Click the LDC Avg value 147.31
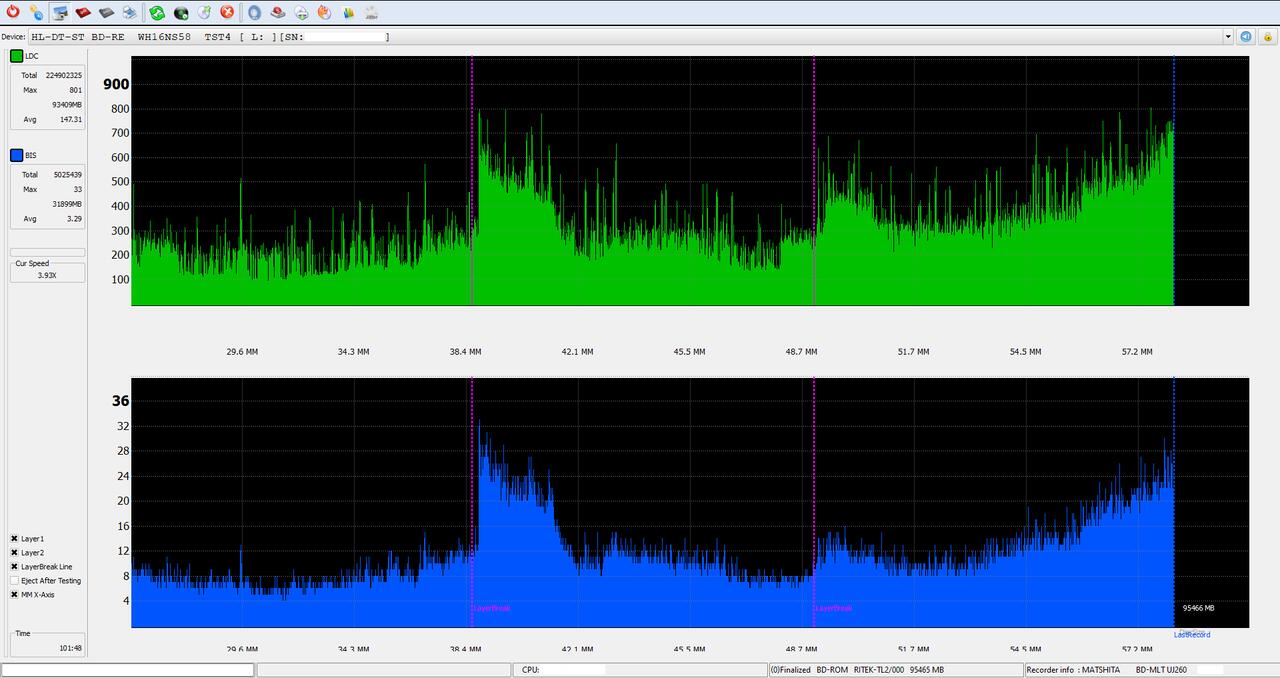Image resolution: width=1280 pixels, height=678 pixels. tap(71, 119)
